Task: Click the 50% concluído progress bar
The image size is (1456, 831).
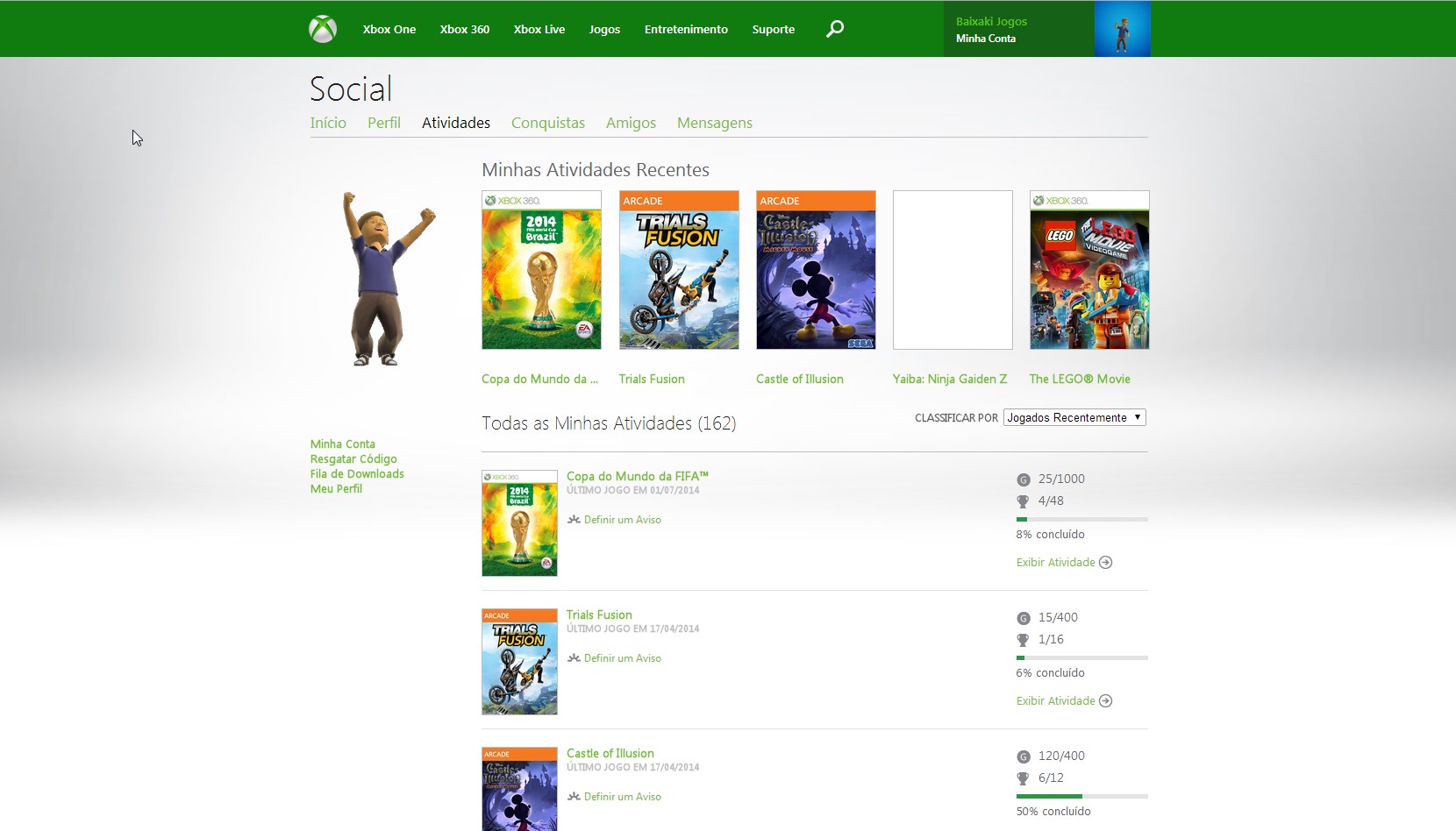Action: 1082,797
